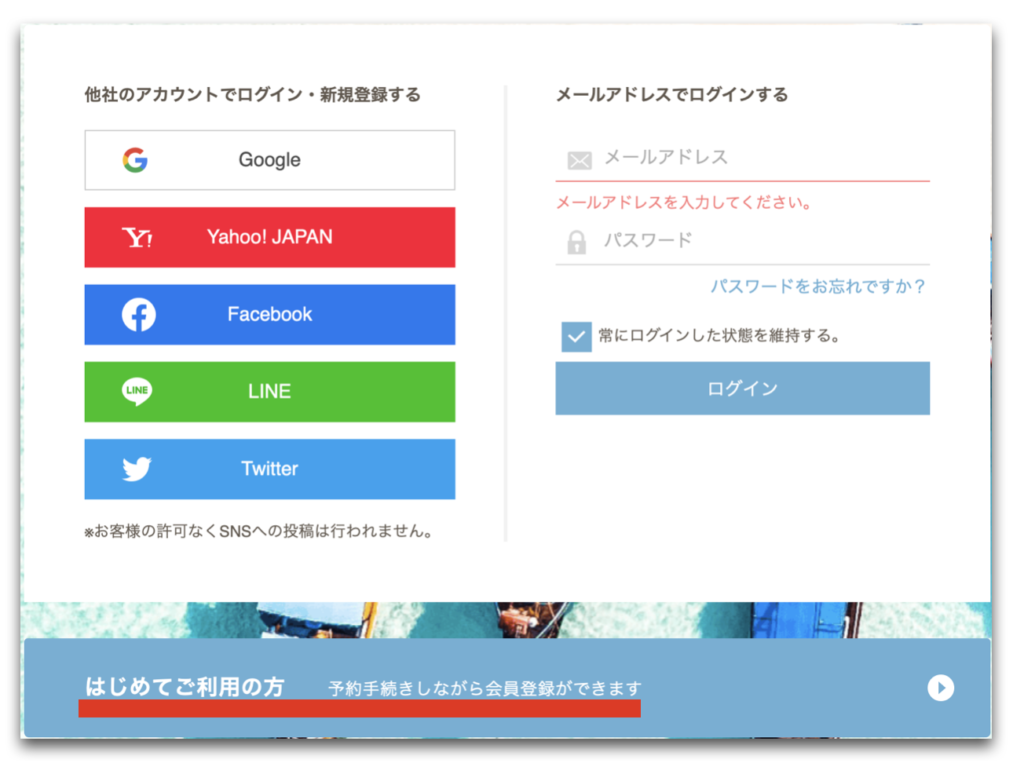Screen dimensions: 1024x774
Task: Click the メールアドレスを入力してください error text
Action: [684, 202]
